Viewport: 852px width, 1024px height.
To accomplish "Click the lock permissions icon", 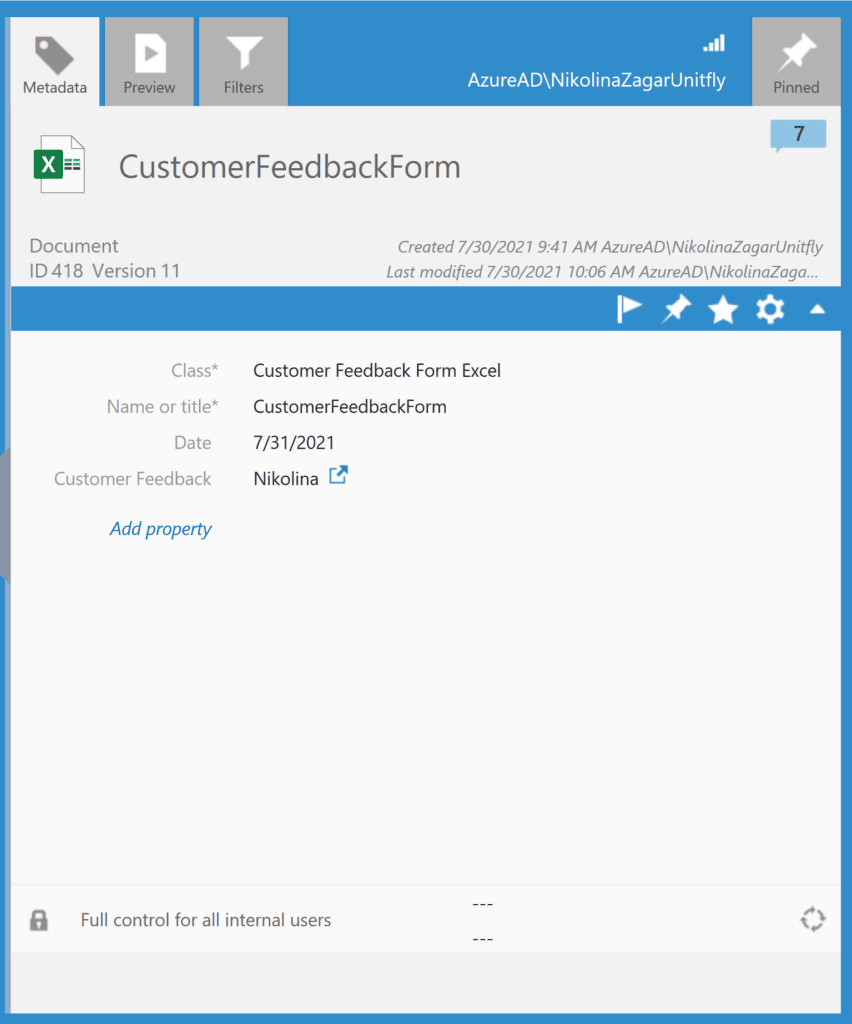I will pyautogui.click(x=39, y=920).
